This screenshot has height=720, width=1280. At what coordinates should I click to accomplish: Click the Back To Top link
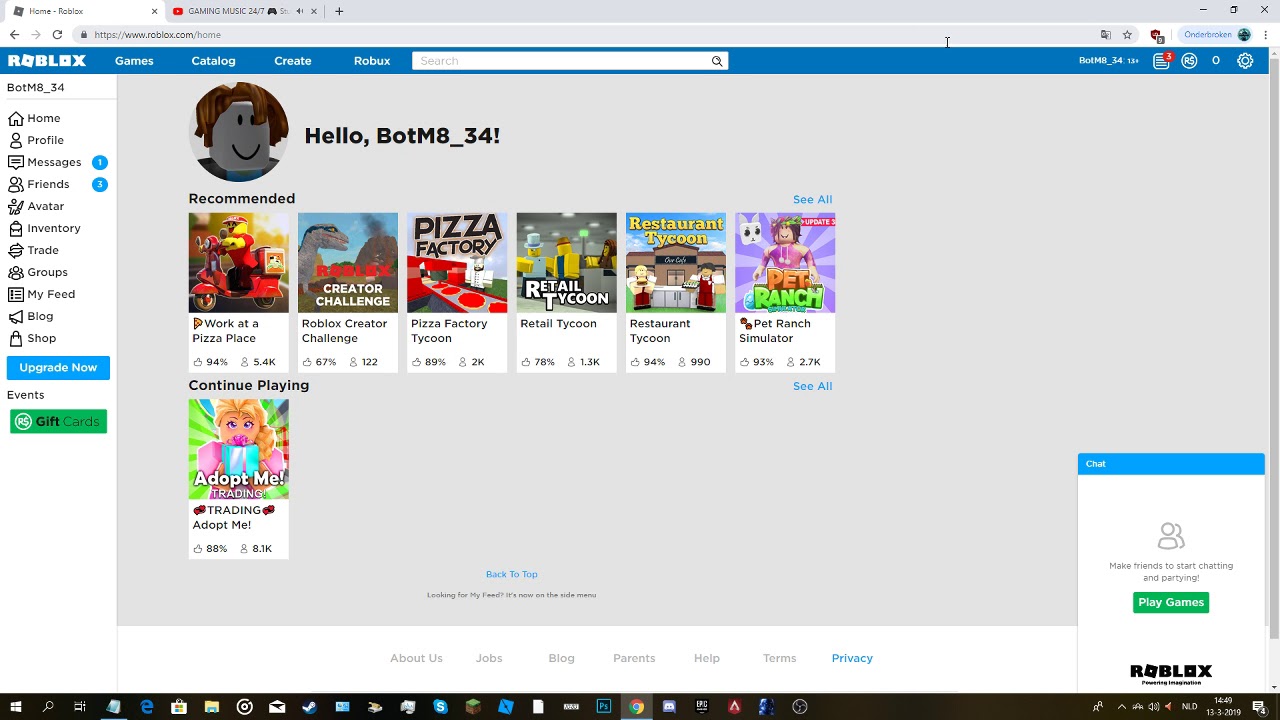[511, 574]
